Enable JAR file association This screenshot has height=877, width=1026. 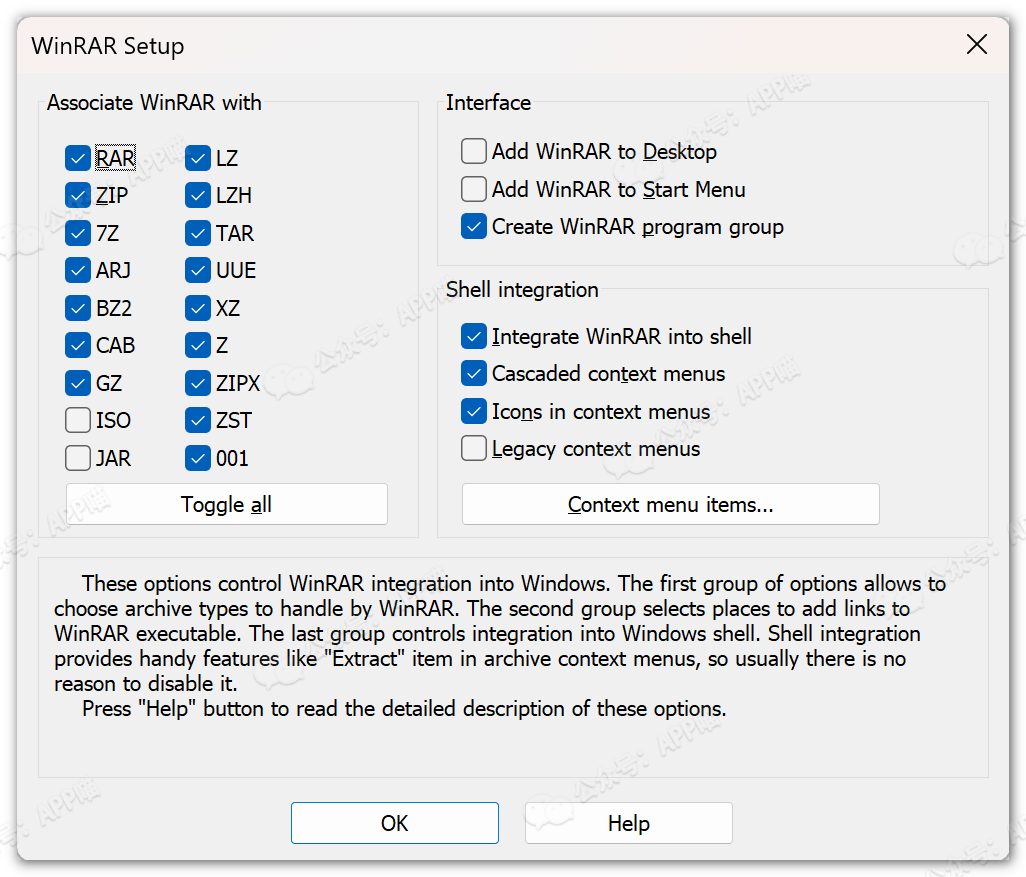tap(78, 458)
